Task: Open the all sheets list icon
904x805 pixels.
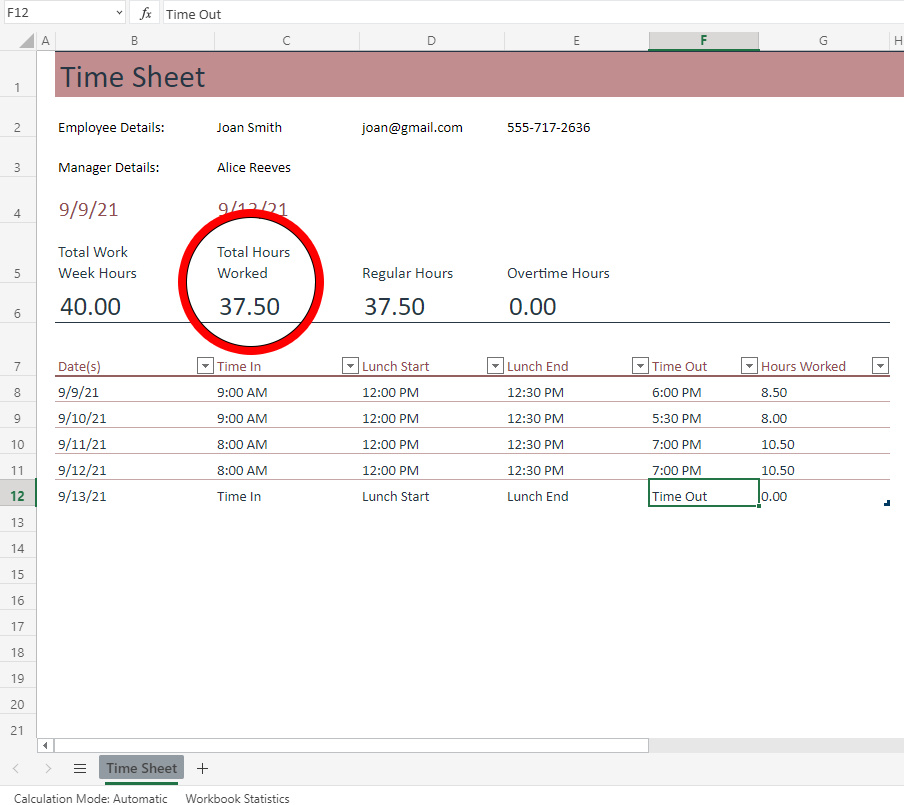Action: pyautogui.click(x=80, y=768)
